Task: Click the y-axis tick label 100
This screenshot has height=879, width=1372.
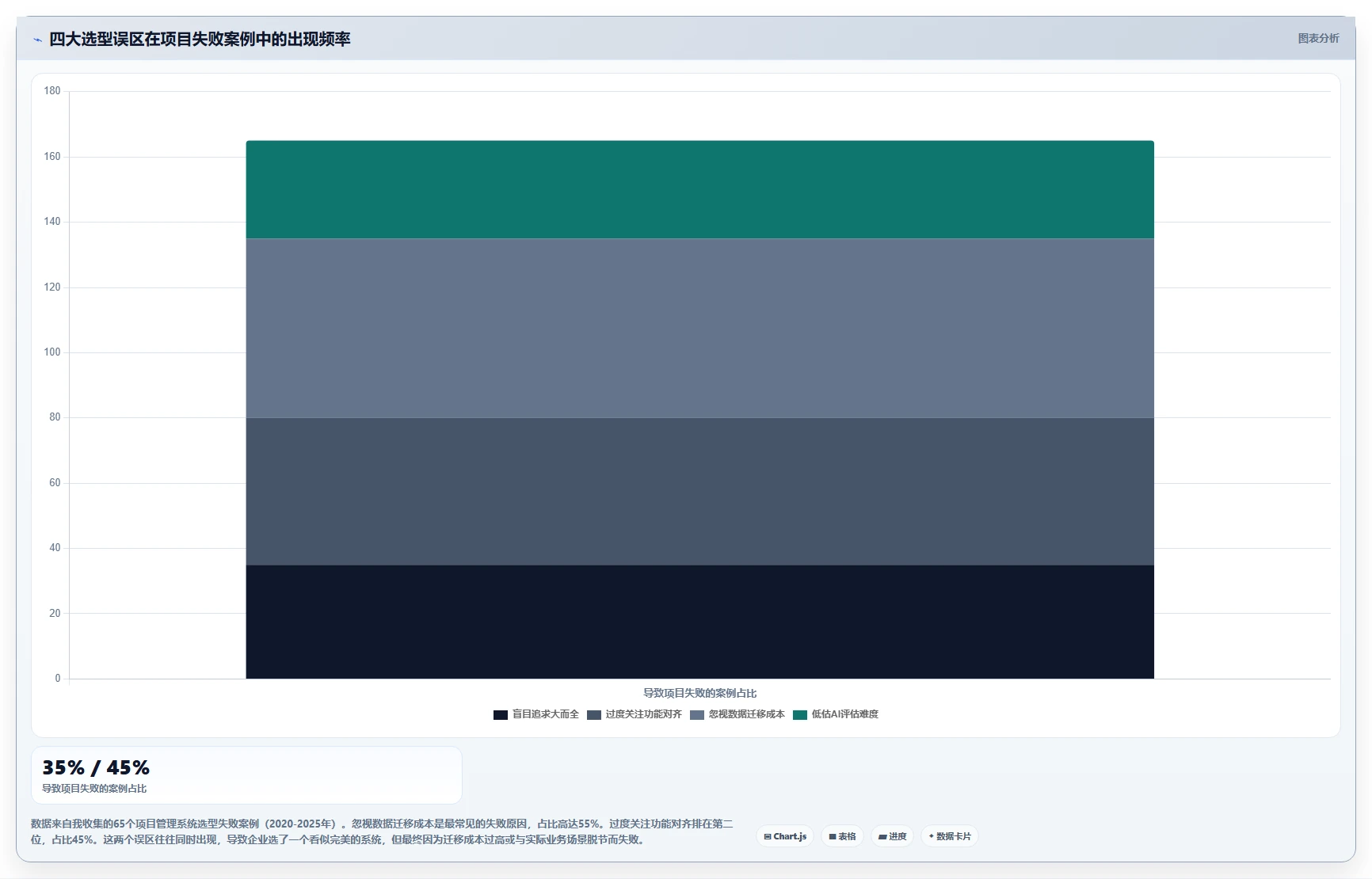Action: coord(52,352)
